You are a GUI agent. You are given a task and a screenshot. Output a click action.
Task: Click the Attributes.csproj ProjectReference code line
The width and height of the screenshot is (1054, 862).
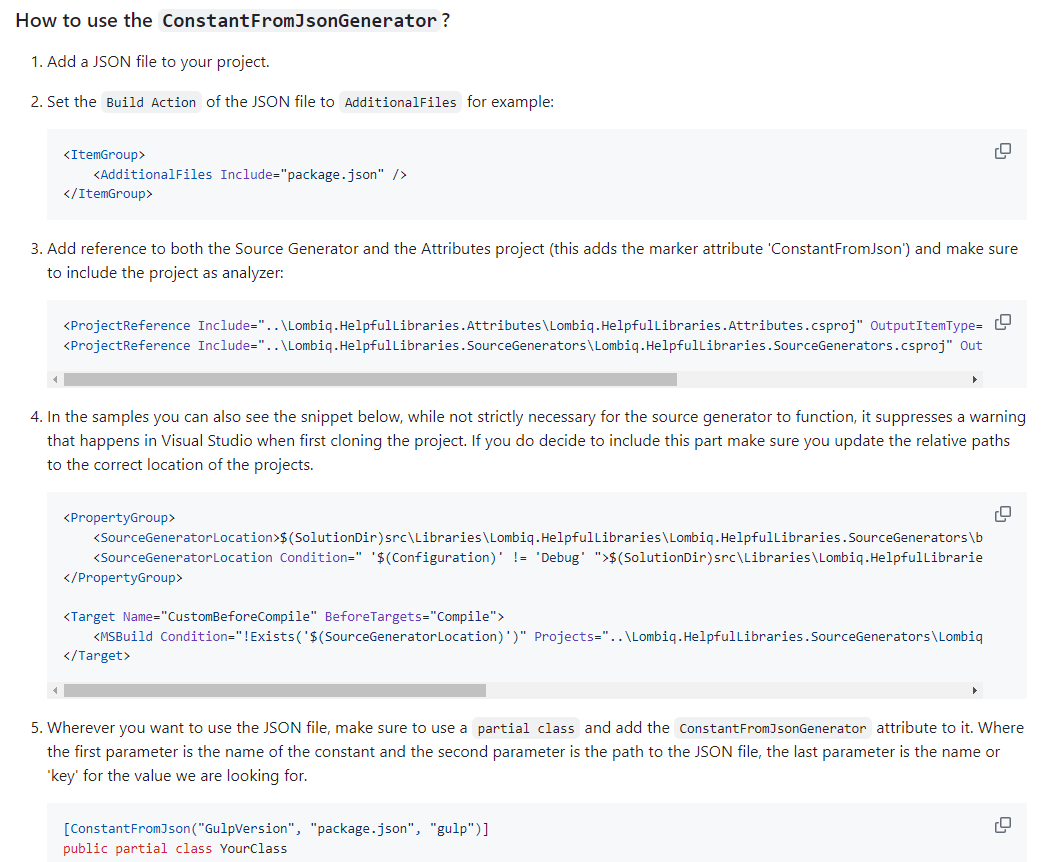coord(523,325)
